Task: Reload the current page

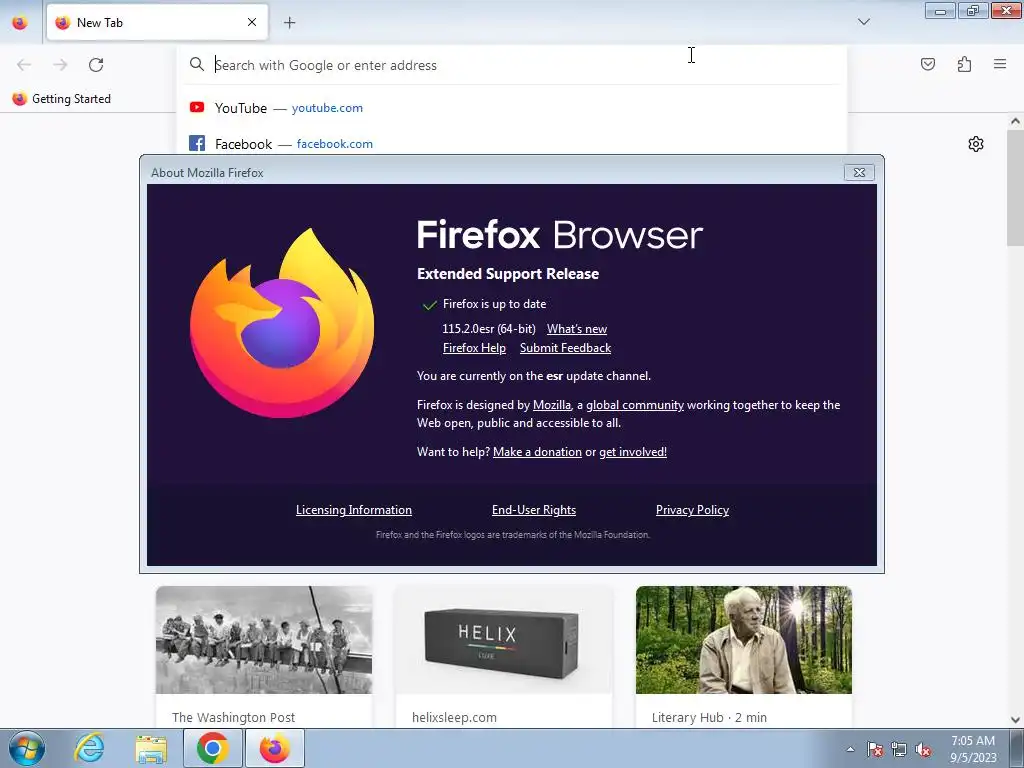Action: point(96,65)
